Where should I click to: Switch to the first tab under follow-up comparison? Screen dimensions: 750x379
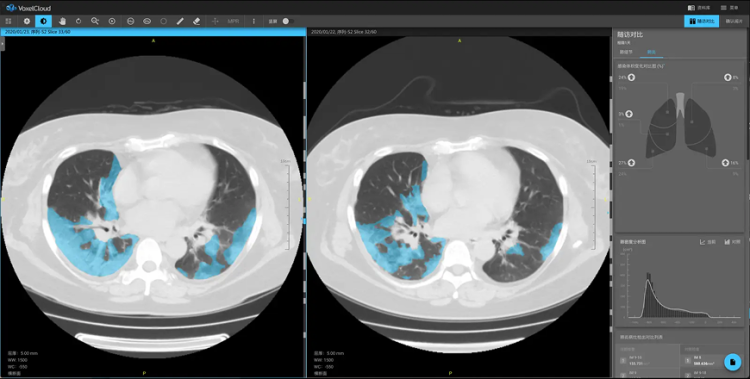pyautogui.click(x=626, y=52)
